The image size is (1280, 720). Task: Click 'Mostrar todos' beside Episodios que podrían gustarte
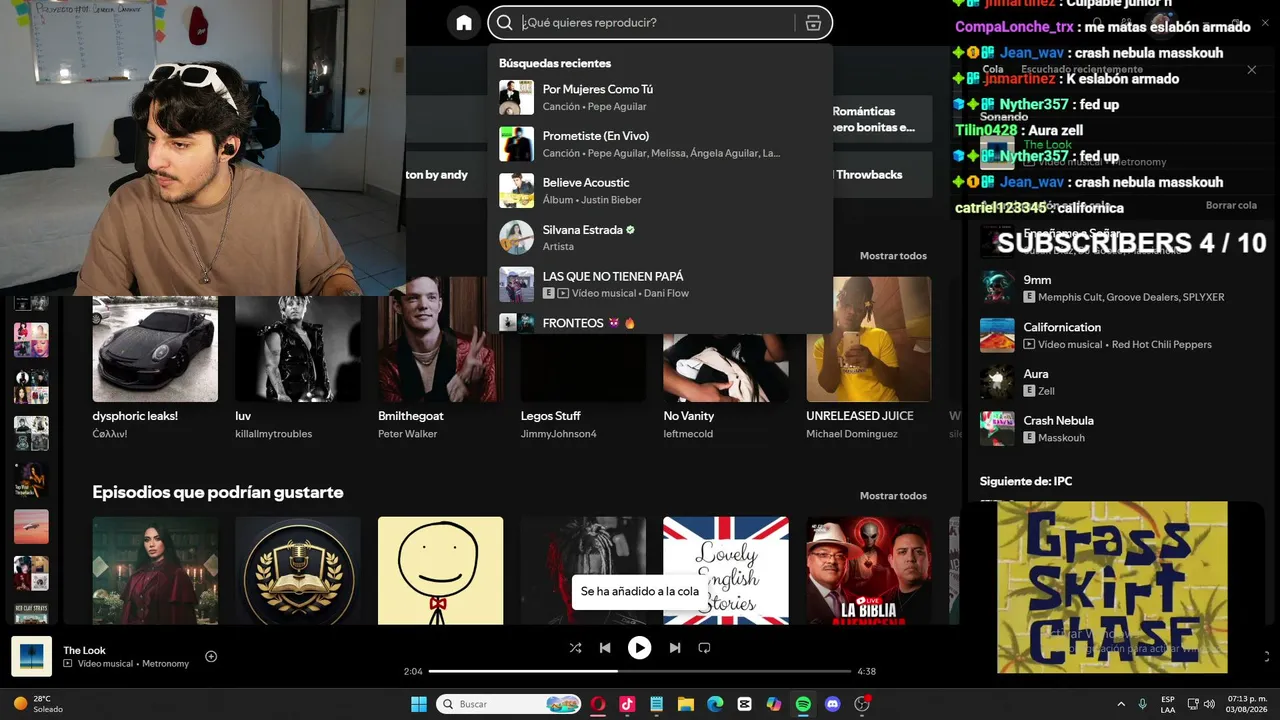893,496
